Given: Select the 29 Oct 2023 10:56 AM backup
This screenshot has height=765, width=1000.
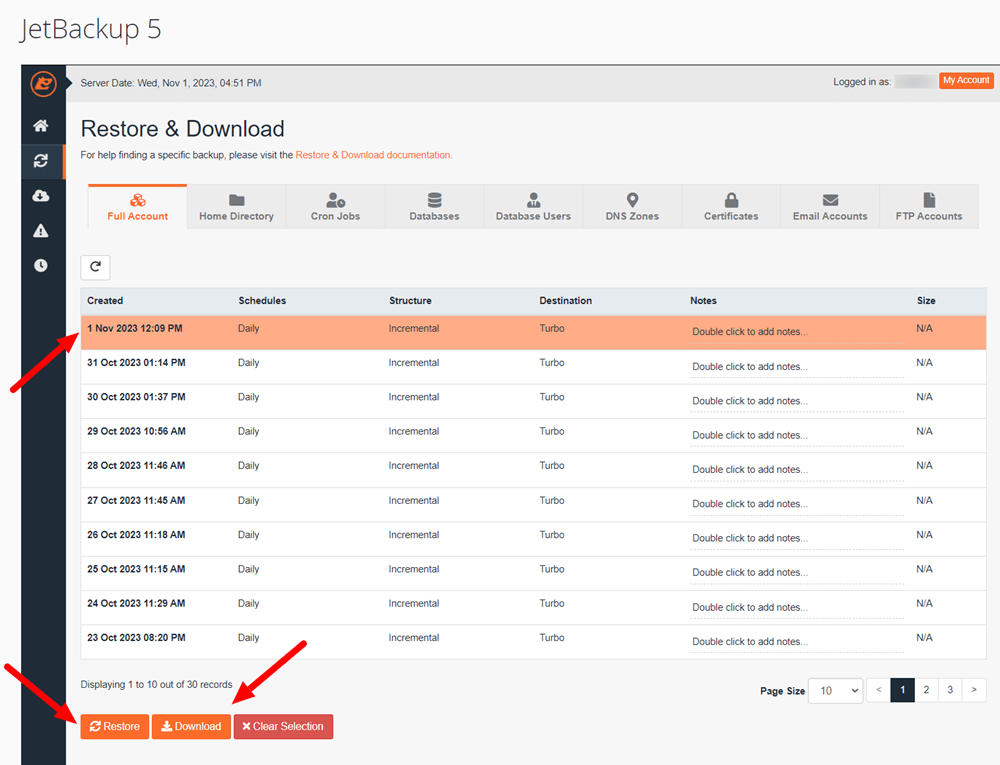Looking at the screenshot, I should coord(533,435).
